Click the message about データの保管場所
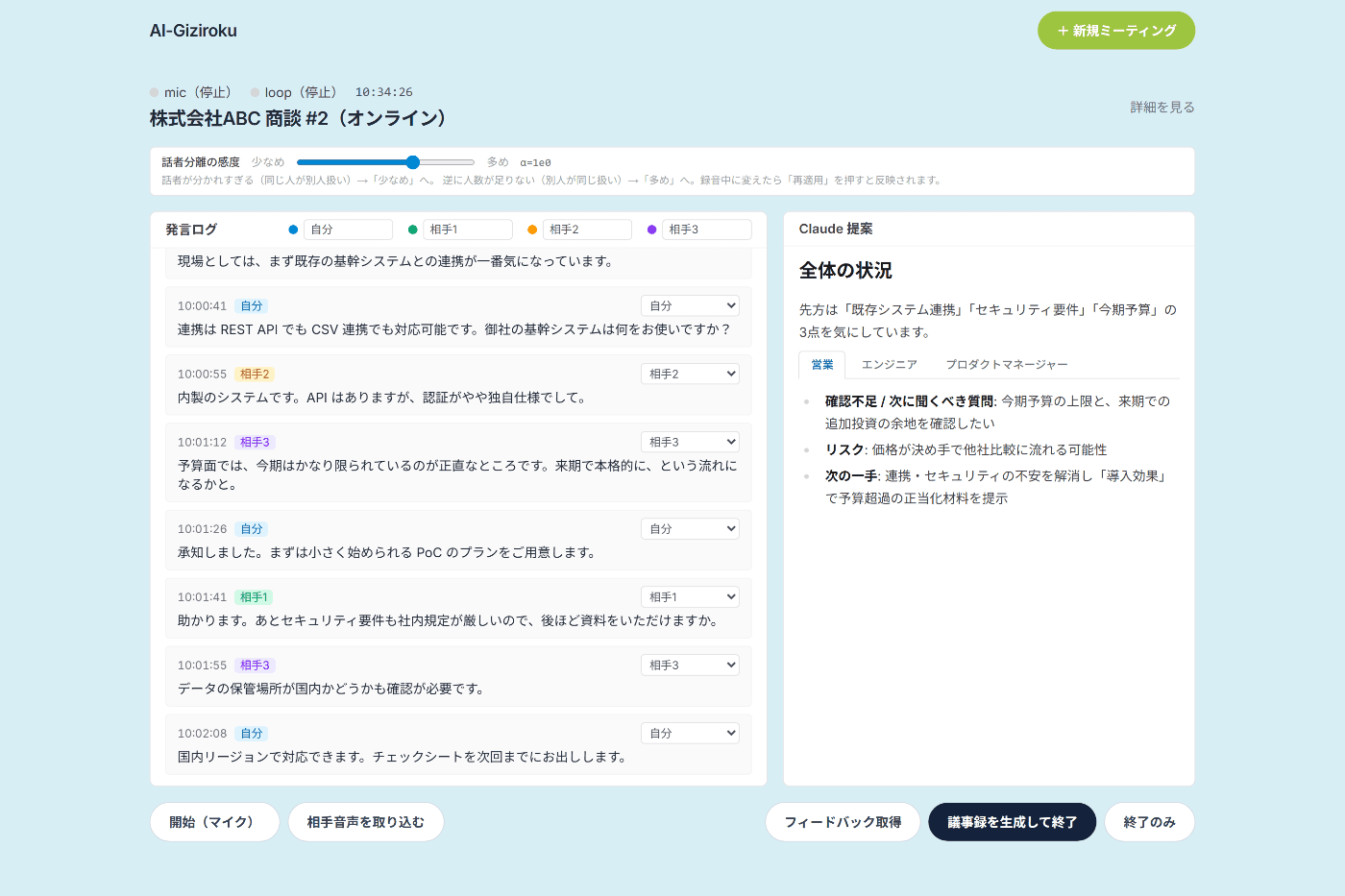The image size is (1345, 896). [331, 689]
